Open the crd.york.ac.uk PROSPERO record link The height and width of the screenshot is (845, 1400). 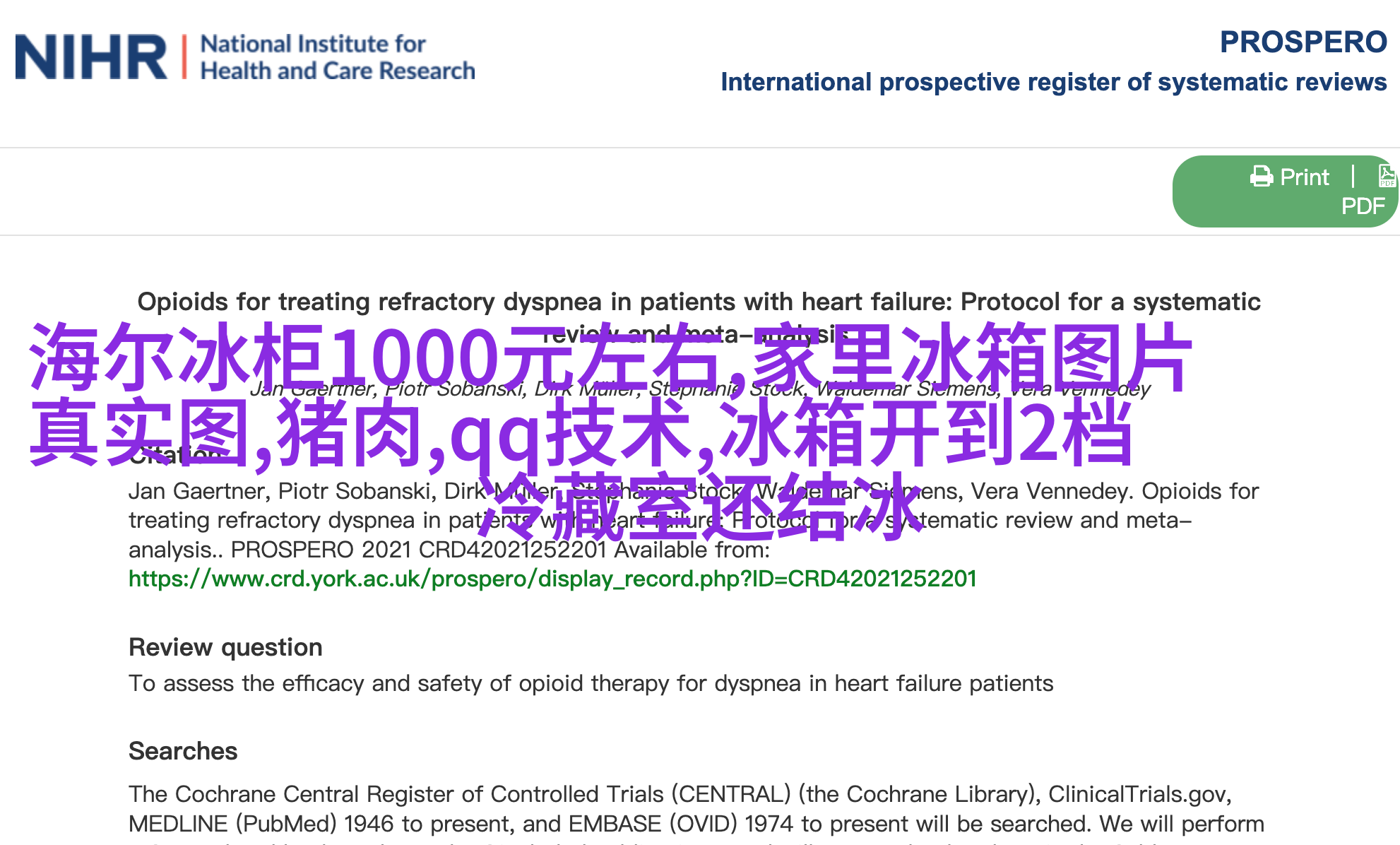[552, 579]
